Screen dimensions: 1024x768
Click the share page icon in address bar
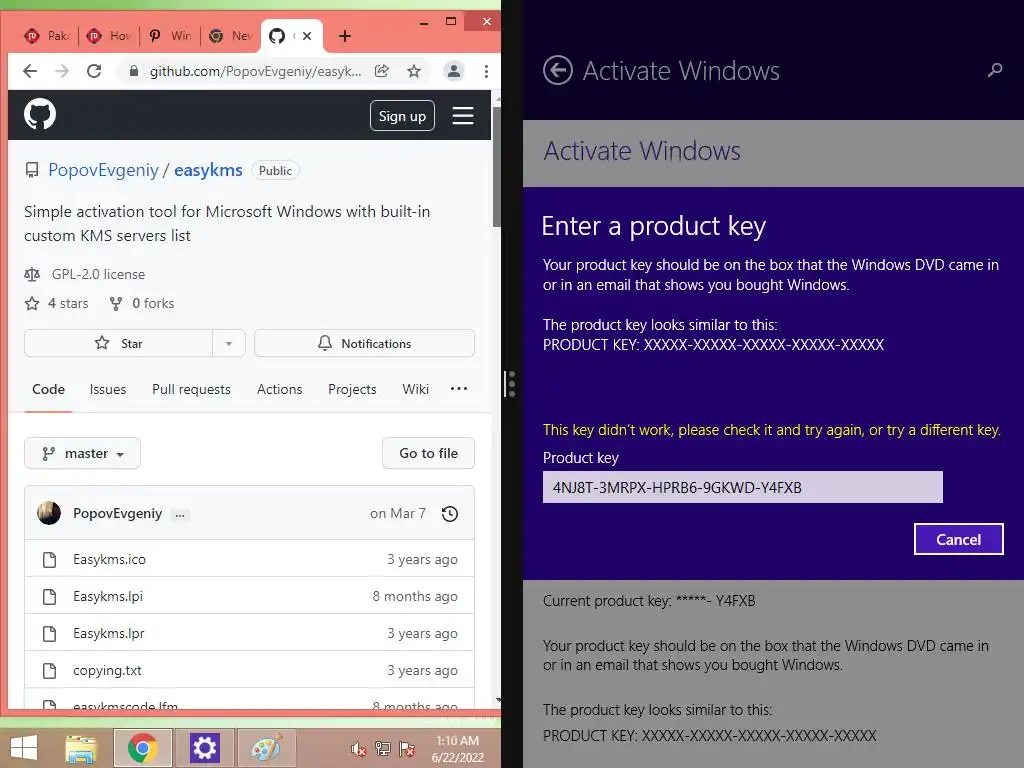[382, 71]
